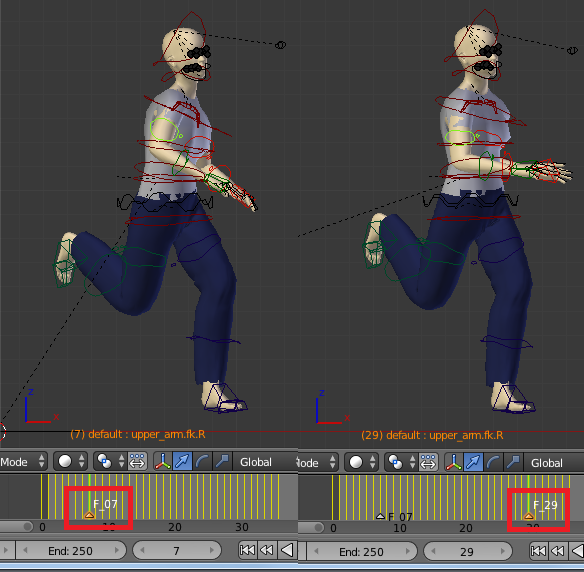Click the left timeline horizontal scrollbar handle
The height and width of the screenshot is (572, 584).
pyautogui.click(x=16, y=527)
